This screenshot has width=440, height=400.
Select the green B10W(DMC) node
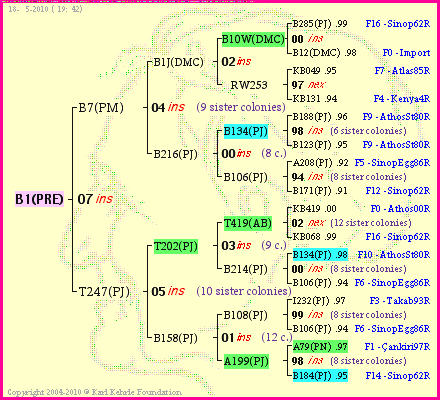pyautogui.click(x=253, y=39)
